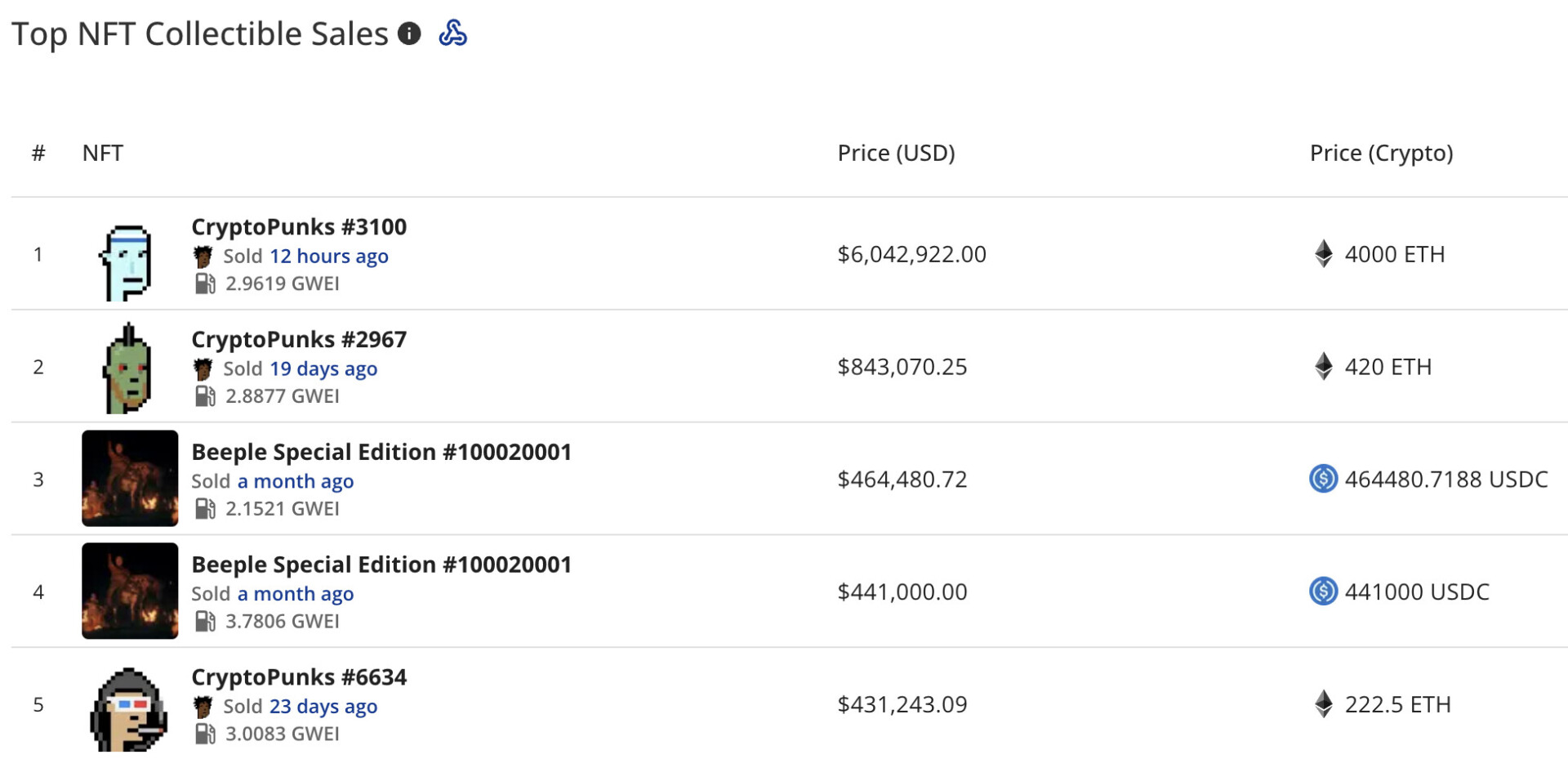Viewport: 1568px width, 759px height.
Task: Click the gas pump icon for 3.7806 GWEI
Action: 205,622
